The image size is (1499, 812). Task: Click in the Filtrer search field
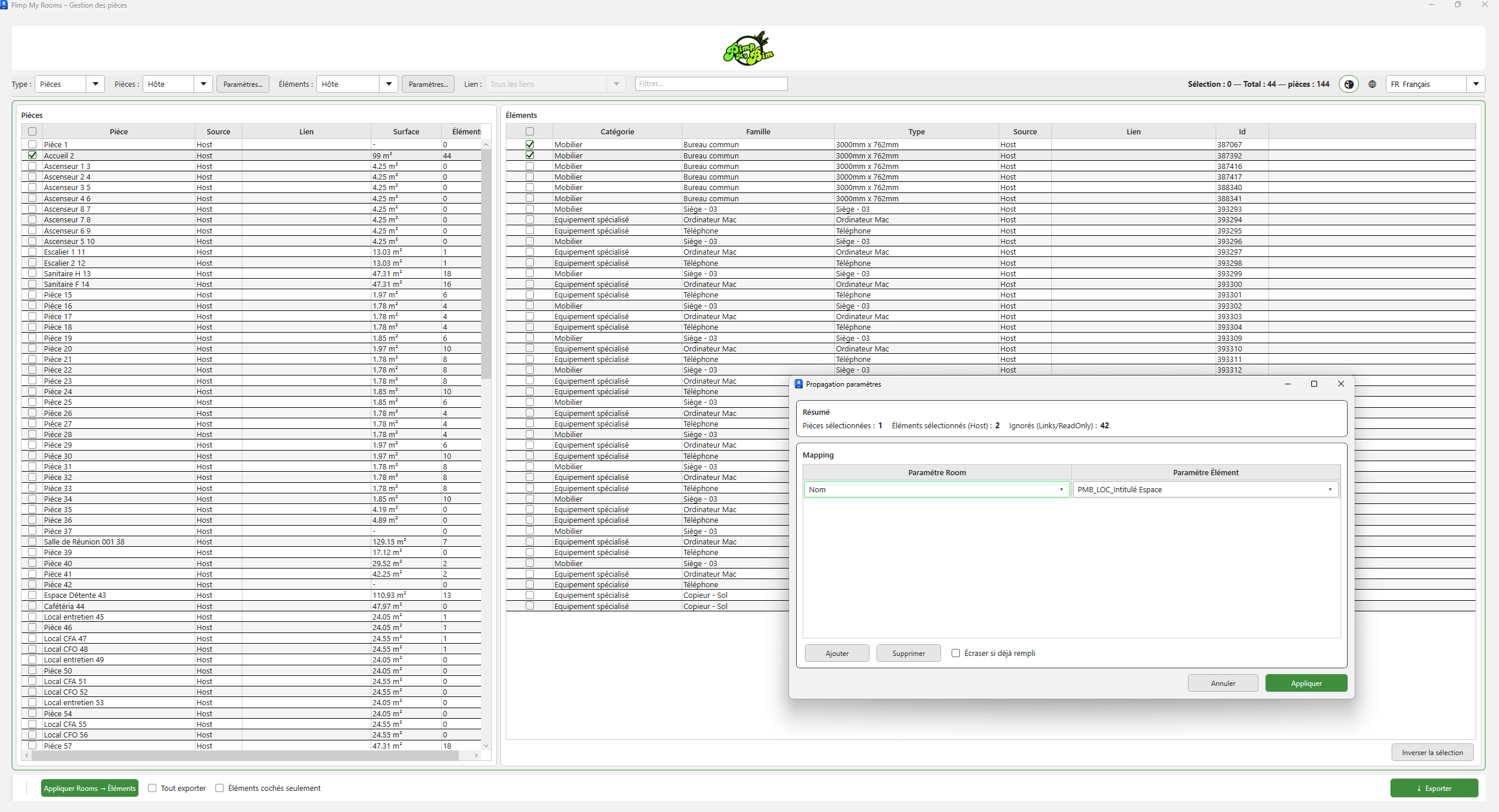[x=711, y=84]
